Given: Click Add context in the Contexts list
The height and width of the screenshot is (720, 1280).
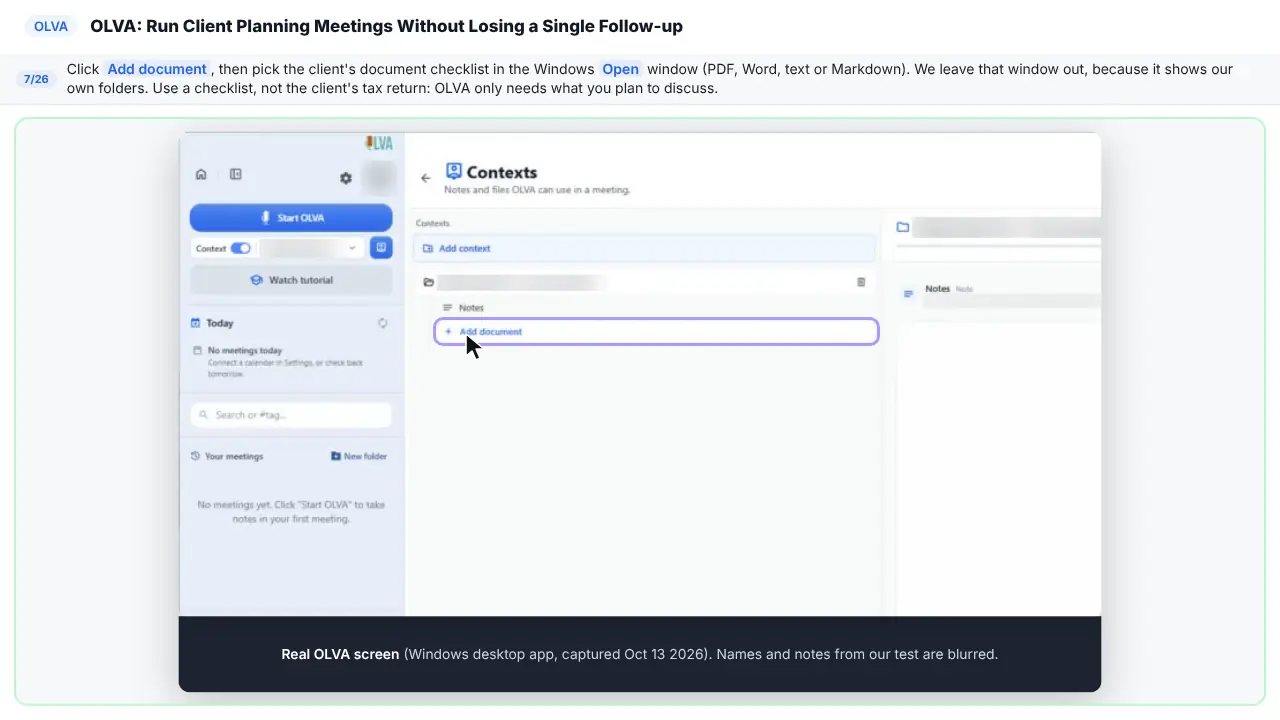Looking at the screenshot, I should [x=645, y=248].
